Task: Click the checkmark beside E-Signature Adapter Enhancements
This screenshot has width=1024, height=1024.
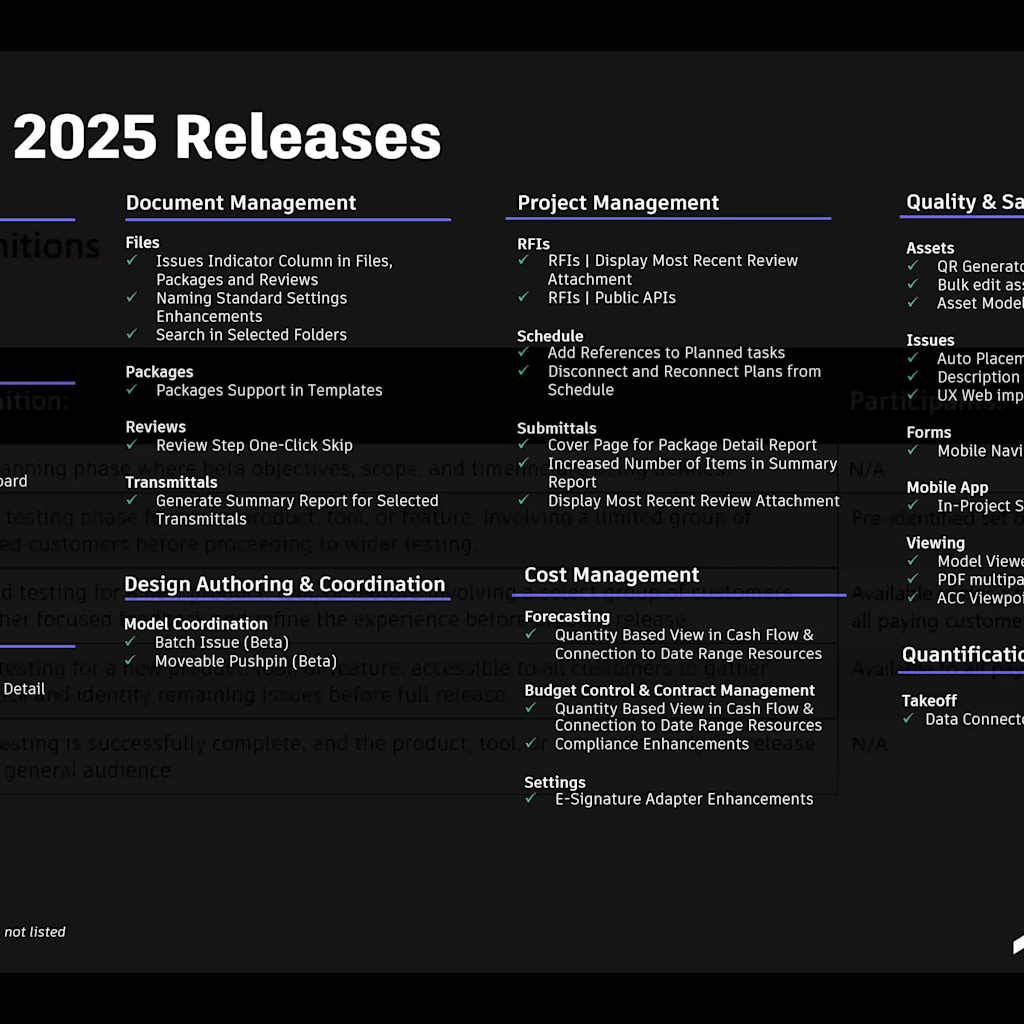Action: 530,799
